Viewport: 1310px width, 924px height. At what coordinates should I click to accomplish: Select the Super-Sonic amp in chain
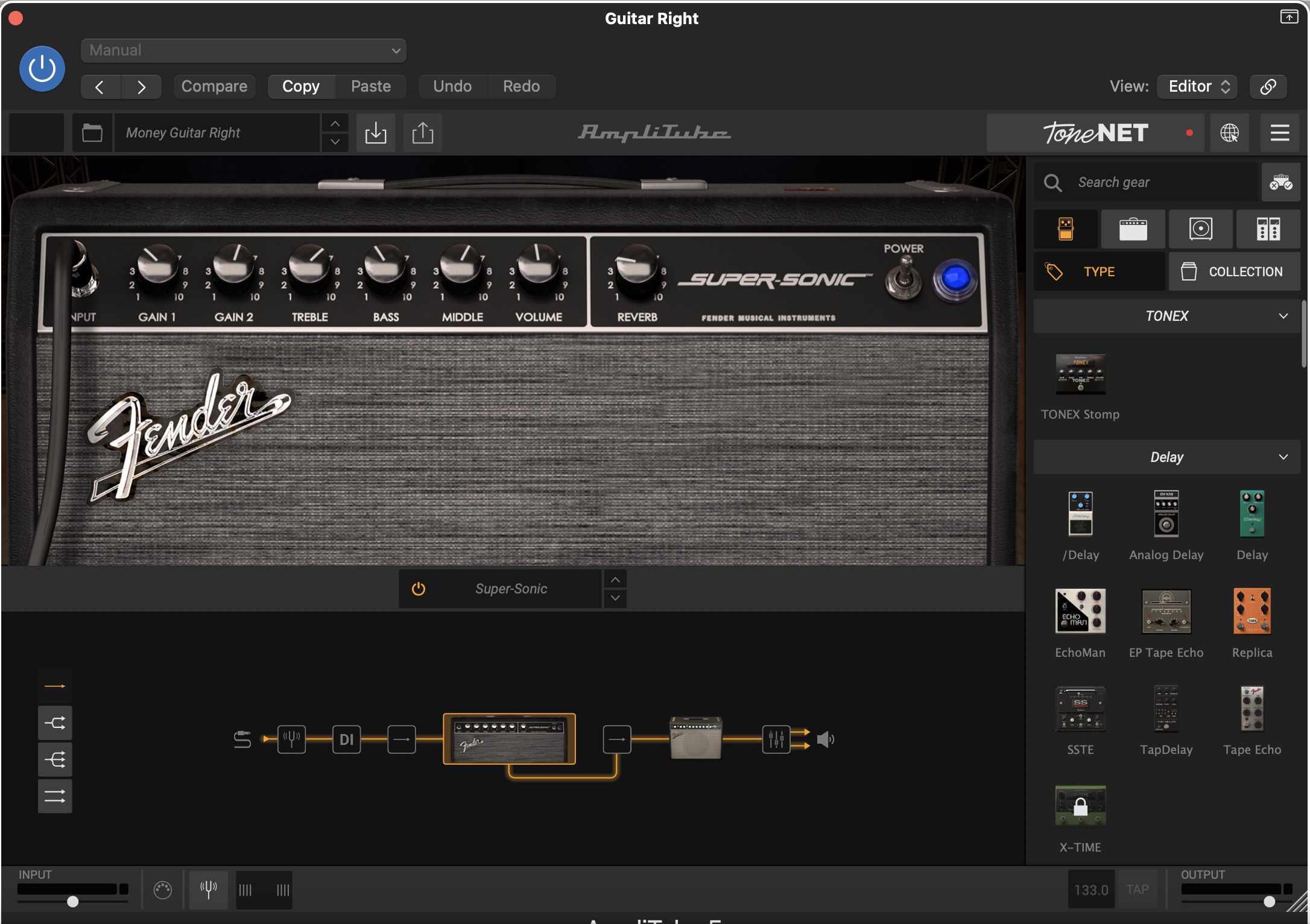click(x=509, y=739)
